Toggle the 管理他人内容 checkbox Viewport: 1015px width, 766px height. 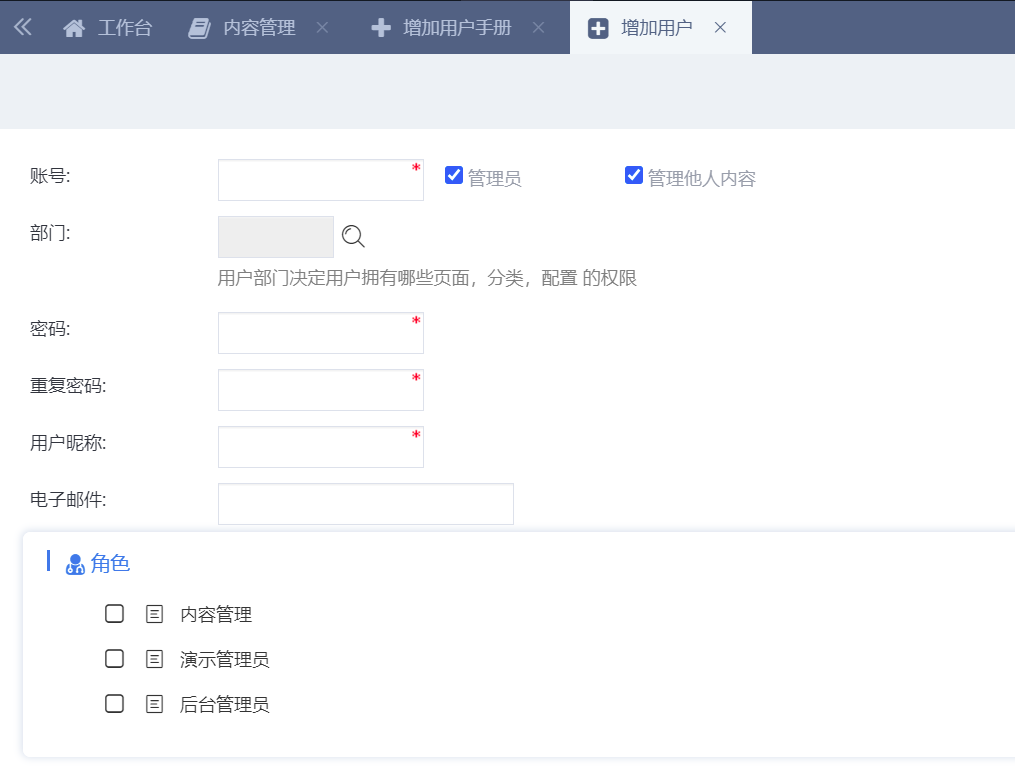tap(634, 176)
